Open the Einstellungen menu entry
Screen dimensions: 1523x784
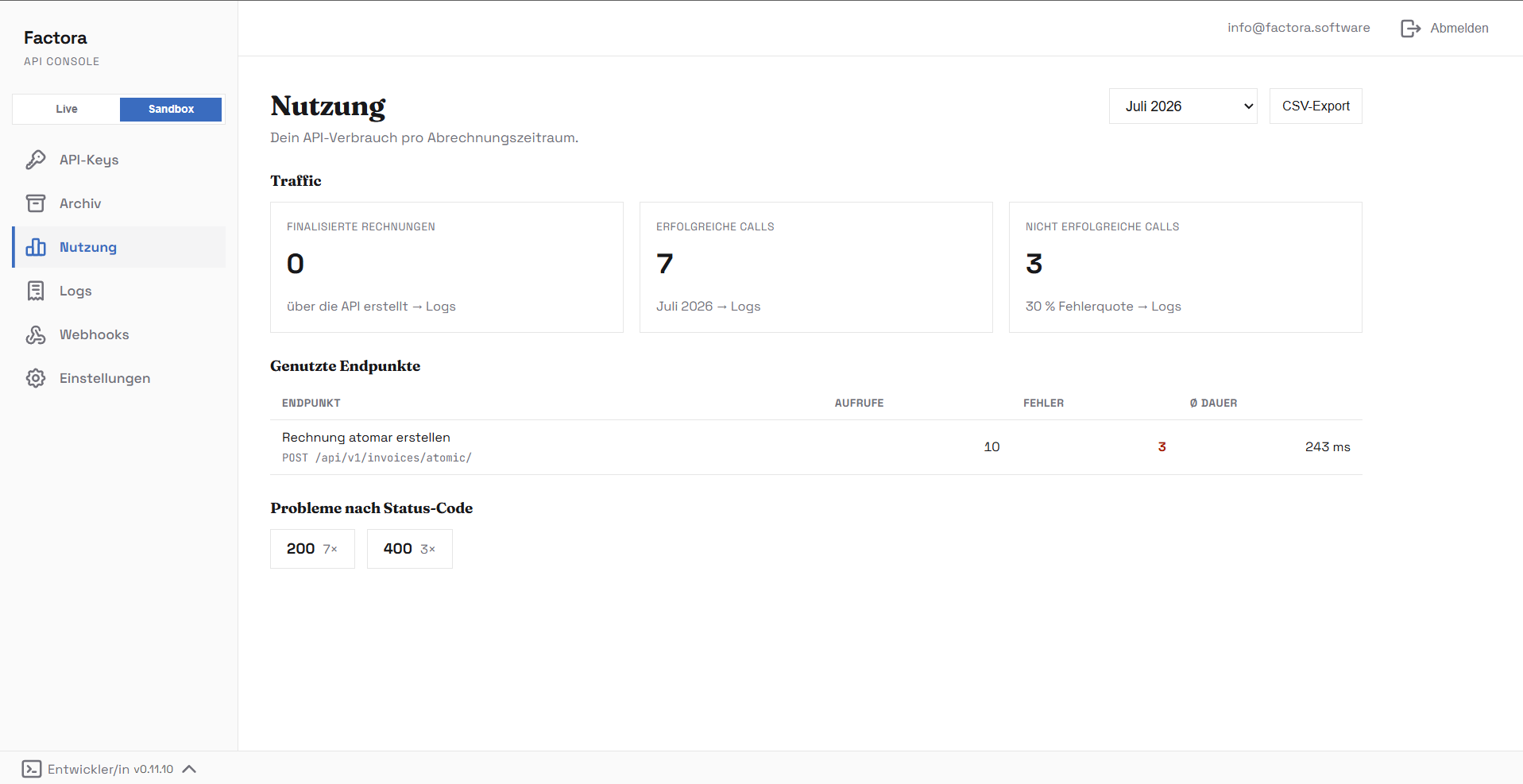coord(119,378)
